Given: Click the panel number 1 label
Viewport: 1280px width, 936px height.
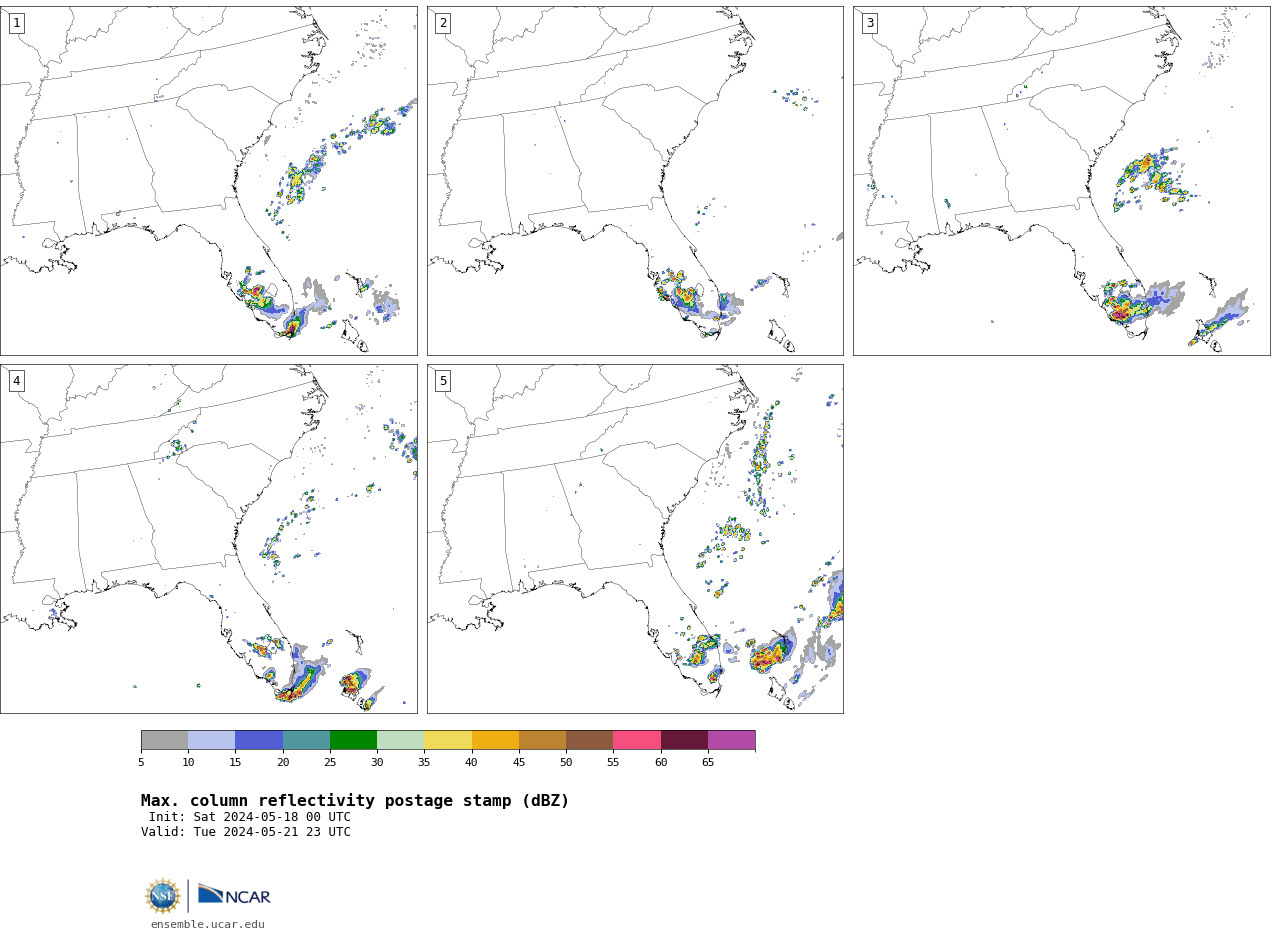Looking at the screenshot, I should coord(16,23).
